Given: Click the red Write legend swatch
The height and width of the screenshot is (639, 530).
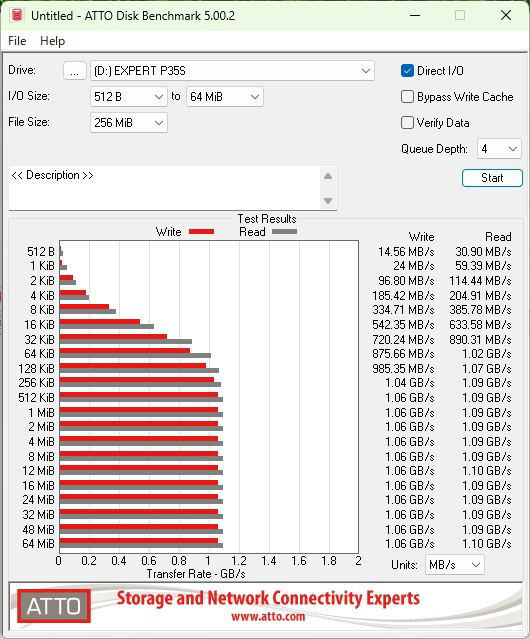Looking at the screenshot, I should (201, 231).
